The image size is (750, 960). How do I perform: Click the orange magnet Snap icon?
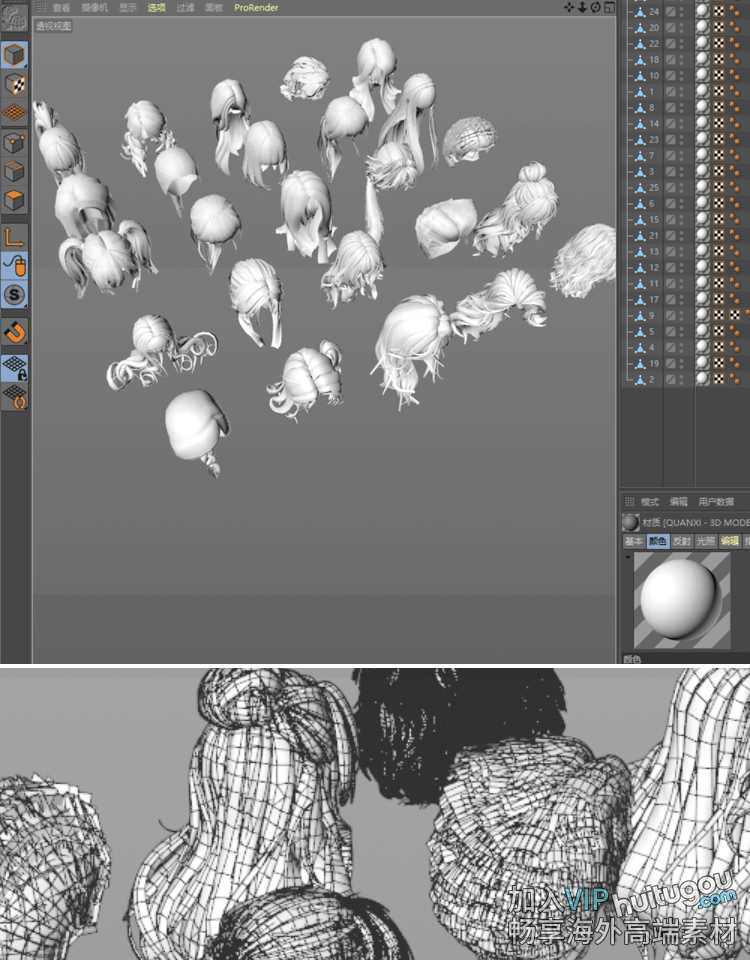(14, 331)
